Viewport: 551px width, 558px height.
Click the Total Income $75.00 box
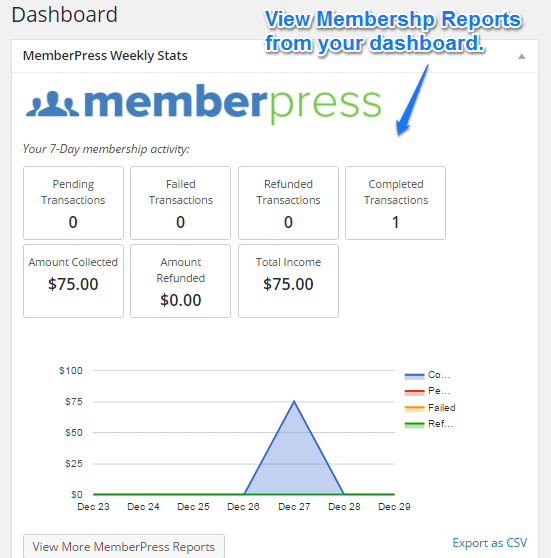click(288, 281)
